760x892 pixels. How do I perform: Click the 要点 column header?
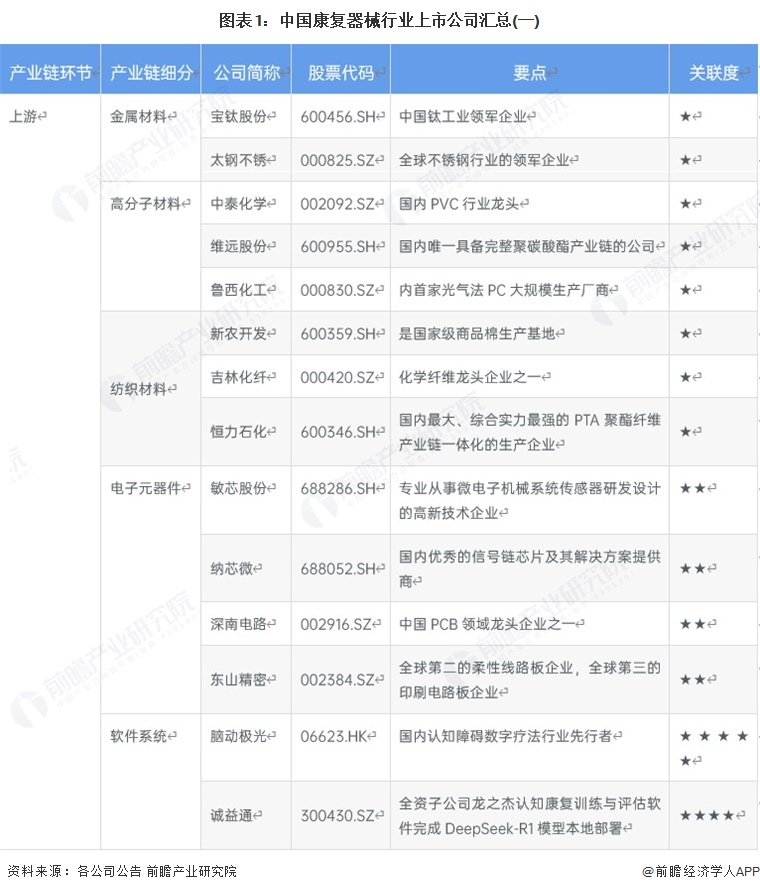click(x=529, y=73)
